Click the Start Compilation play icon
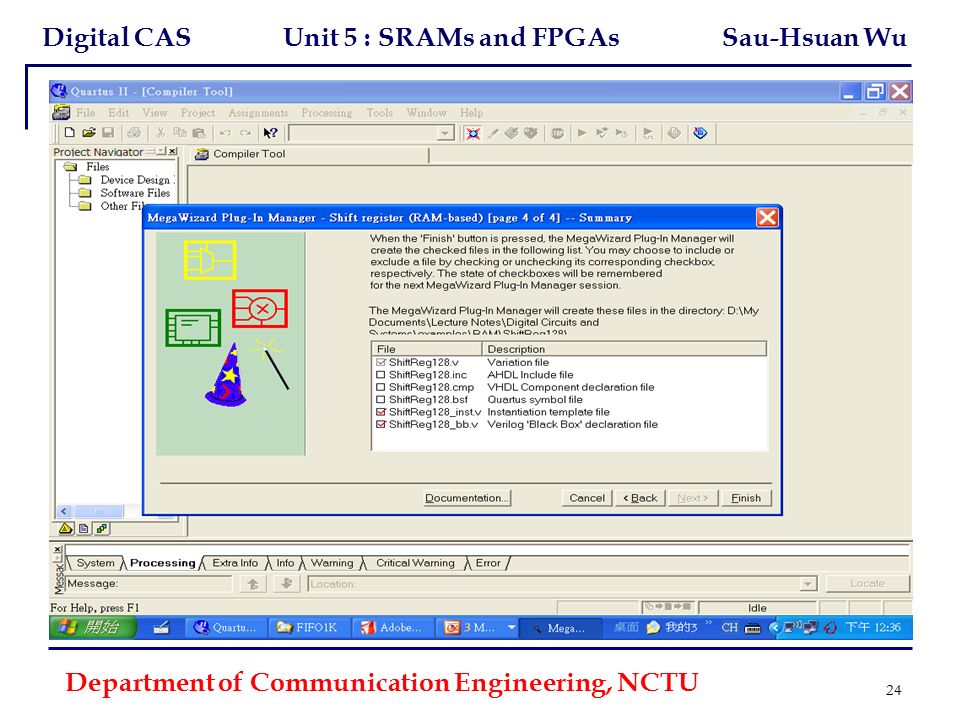The height and width of the screenshot is (720, 960). coord(582,133)
